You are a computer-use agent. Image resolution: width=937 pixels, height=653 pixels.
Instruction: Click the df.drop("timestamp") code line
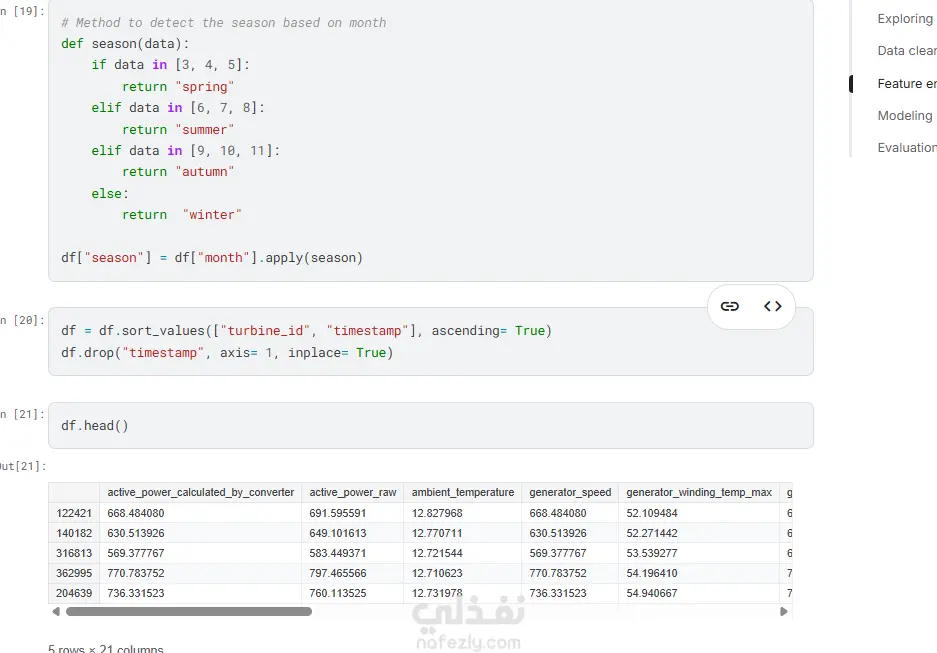coord(227,353)
